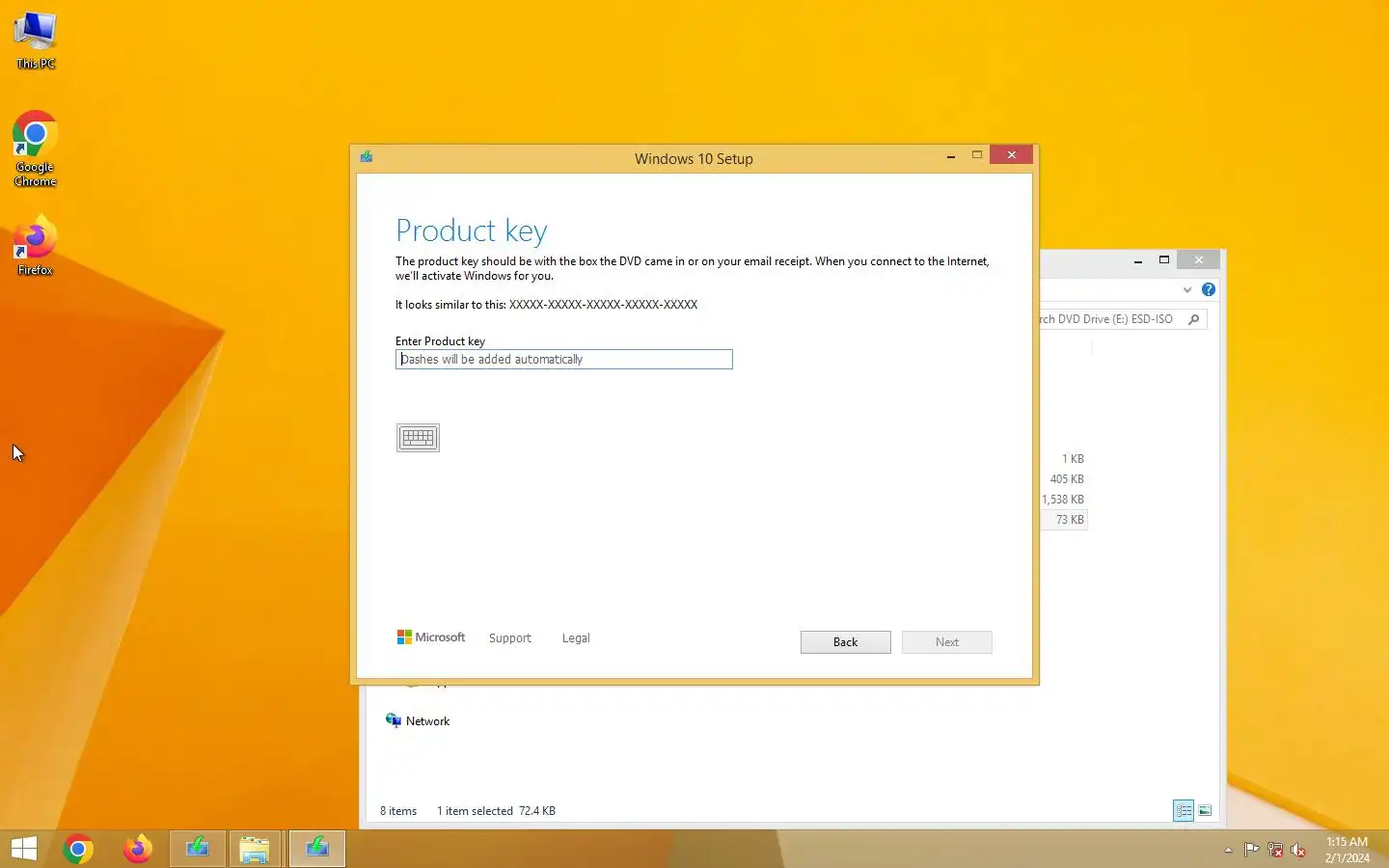1389x868 pixels.
Task: Open Google Chrome desktop shortcut
Action: click(x=35, y=149)
